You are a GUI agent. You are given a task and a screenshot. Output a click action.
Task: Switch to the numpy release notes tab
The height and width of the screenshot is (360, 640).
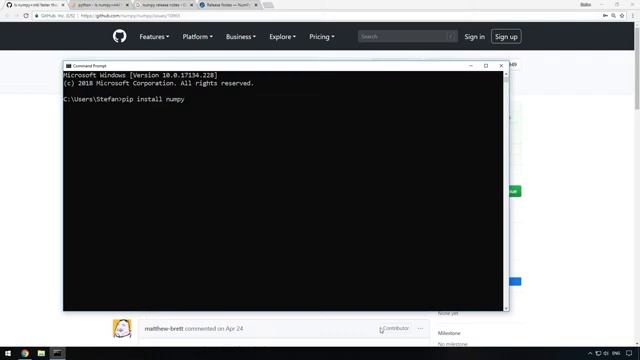point(164,5)
